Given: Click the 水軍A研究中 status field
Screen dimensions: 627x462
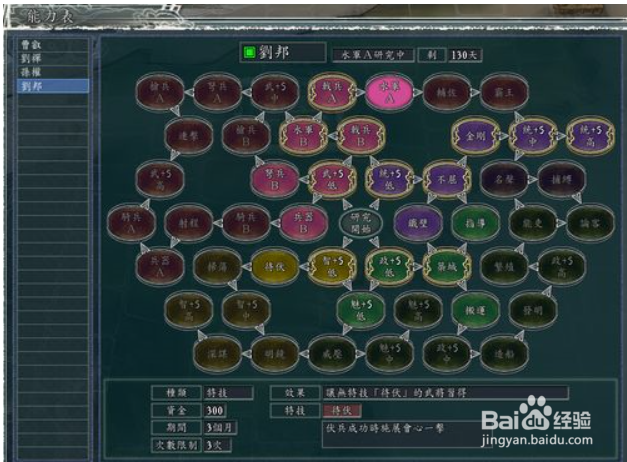Looking at the screenshot, I should point(373,55).
